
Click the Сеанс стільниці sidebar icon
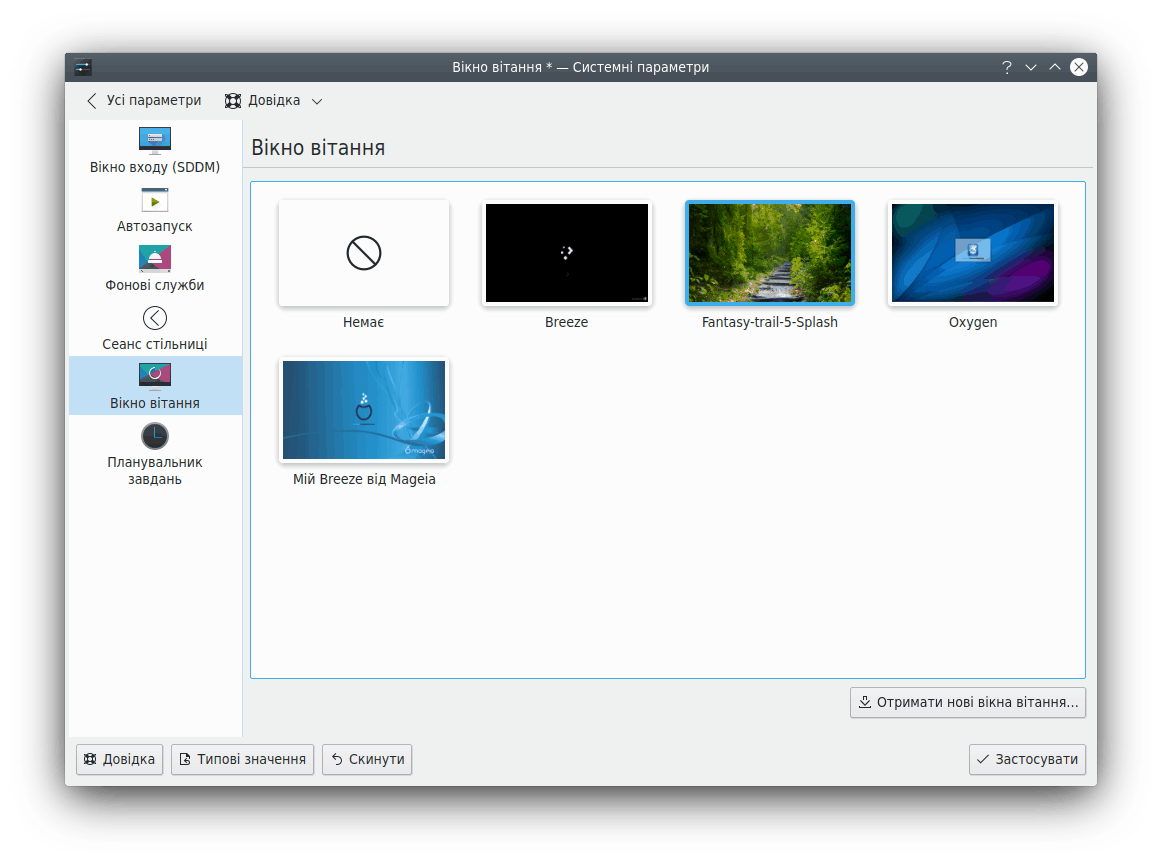point(155,318)
